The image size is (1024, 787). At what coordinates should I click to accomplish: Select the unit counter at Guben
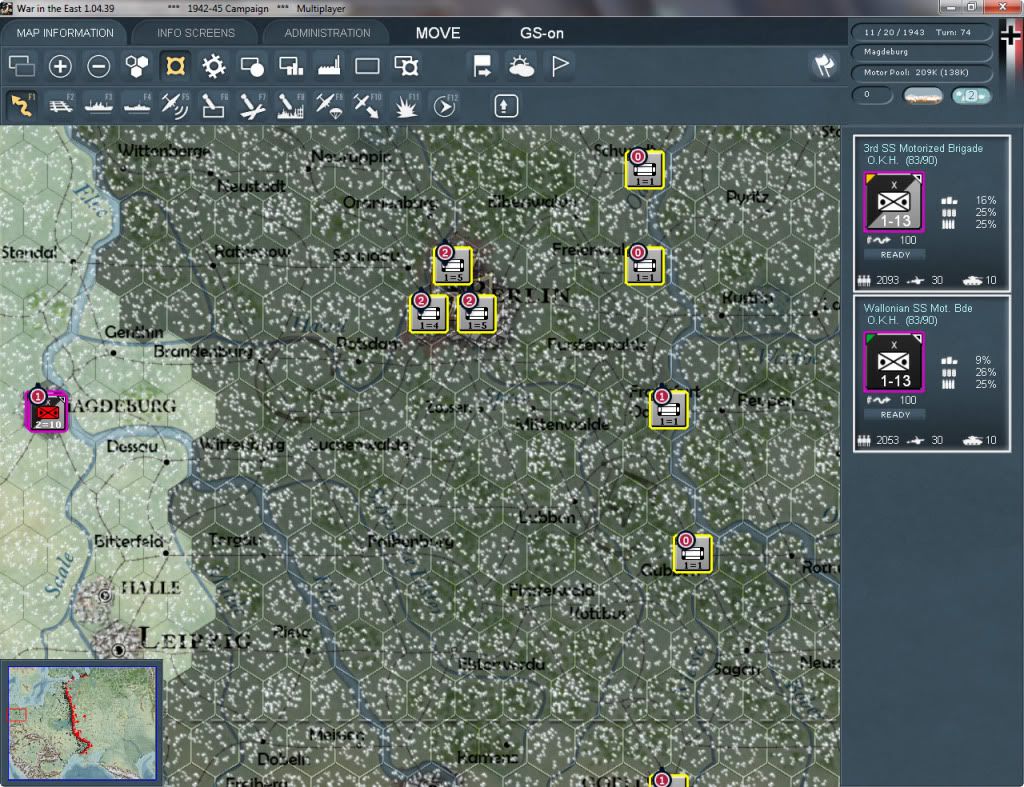[693, 554]
